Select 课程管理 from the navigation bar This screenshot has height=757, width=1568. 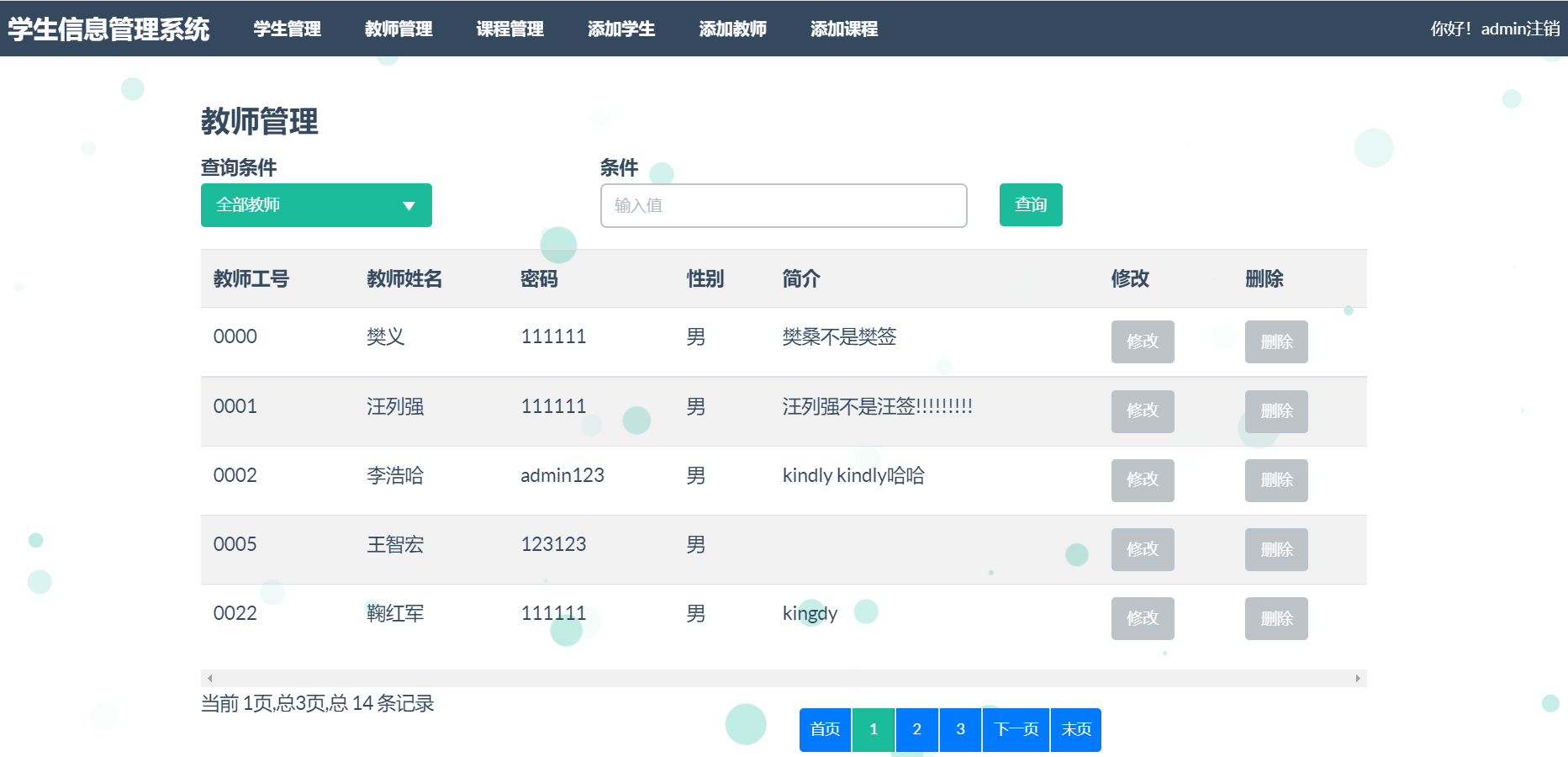509,29
